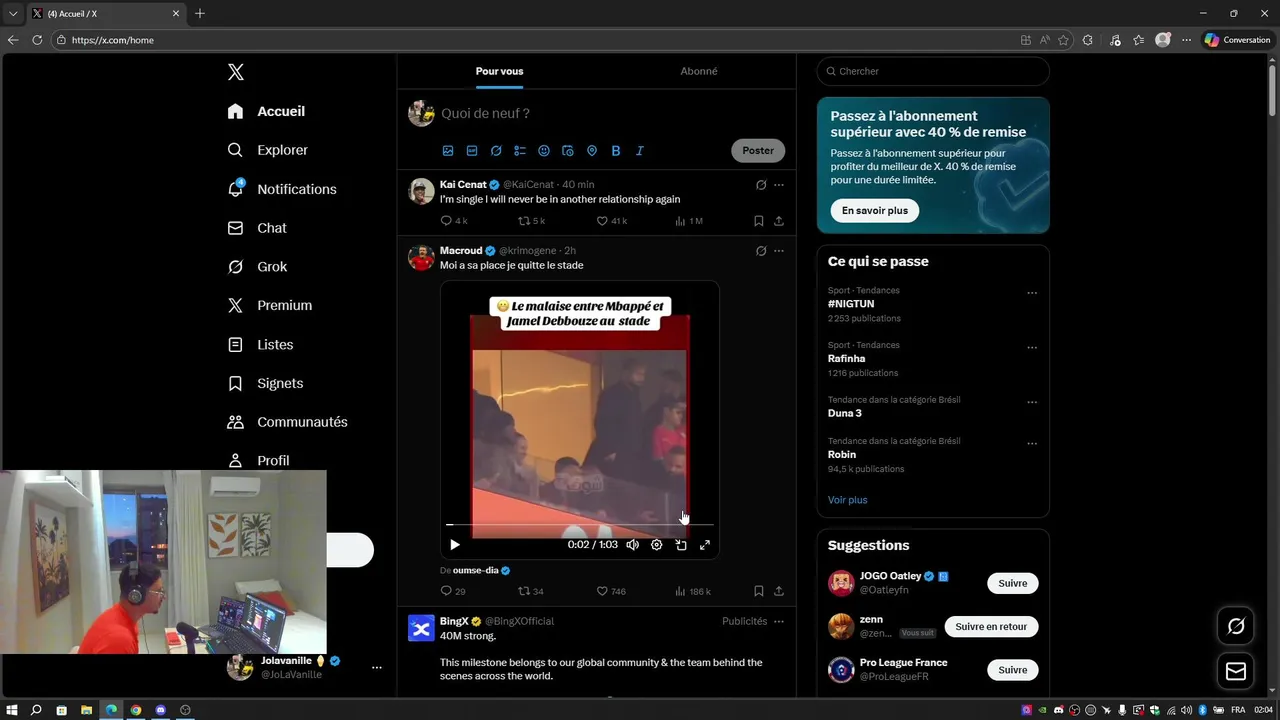
Task: Open Notifications in the sidebar
Action: click(282, 189)
